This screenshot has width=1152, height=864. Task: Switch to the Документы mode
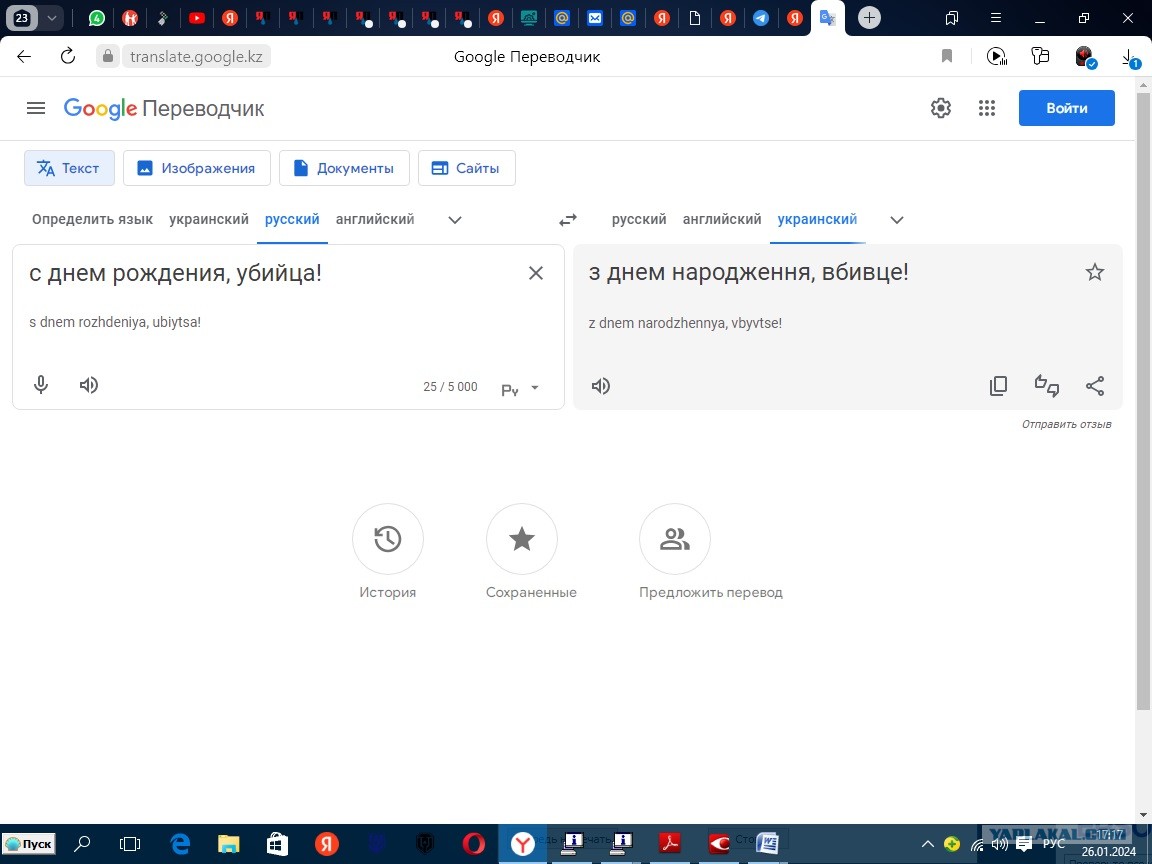(344, 168)
